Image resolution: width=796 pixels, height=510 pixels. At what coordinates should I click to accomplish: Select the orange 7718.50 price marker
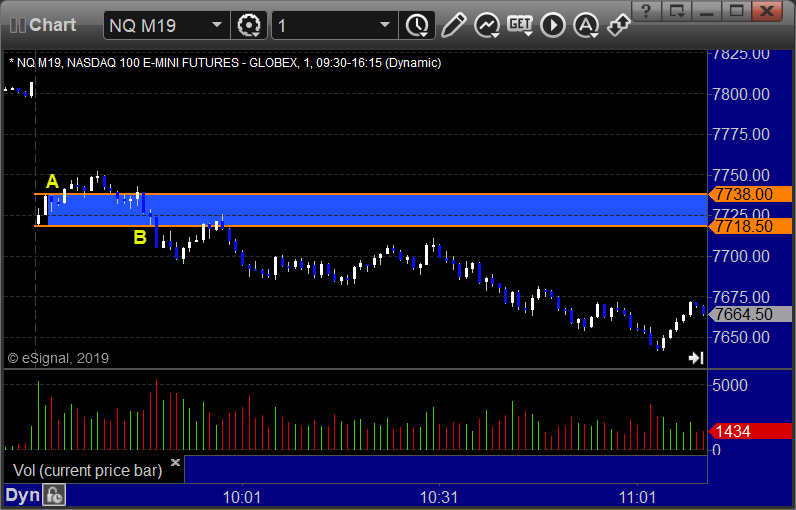point(750,226)
